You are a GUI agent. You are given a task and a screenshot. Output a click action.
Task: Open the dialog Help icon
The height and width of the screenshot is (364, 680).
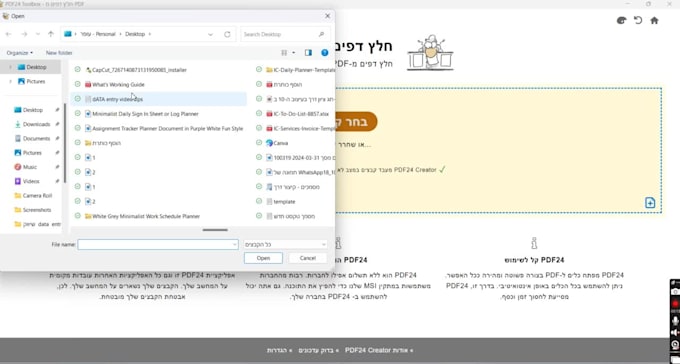click(324, 53)
